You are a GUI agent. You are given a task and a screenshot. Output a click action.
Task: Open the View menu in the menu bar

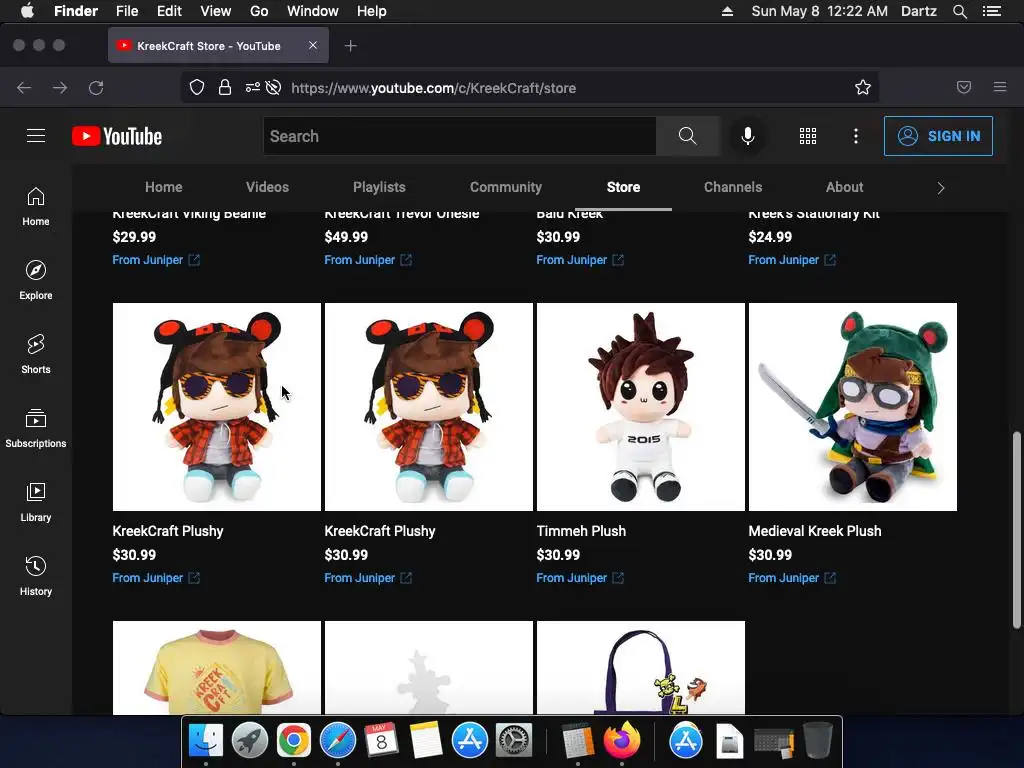216,11
